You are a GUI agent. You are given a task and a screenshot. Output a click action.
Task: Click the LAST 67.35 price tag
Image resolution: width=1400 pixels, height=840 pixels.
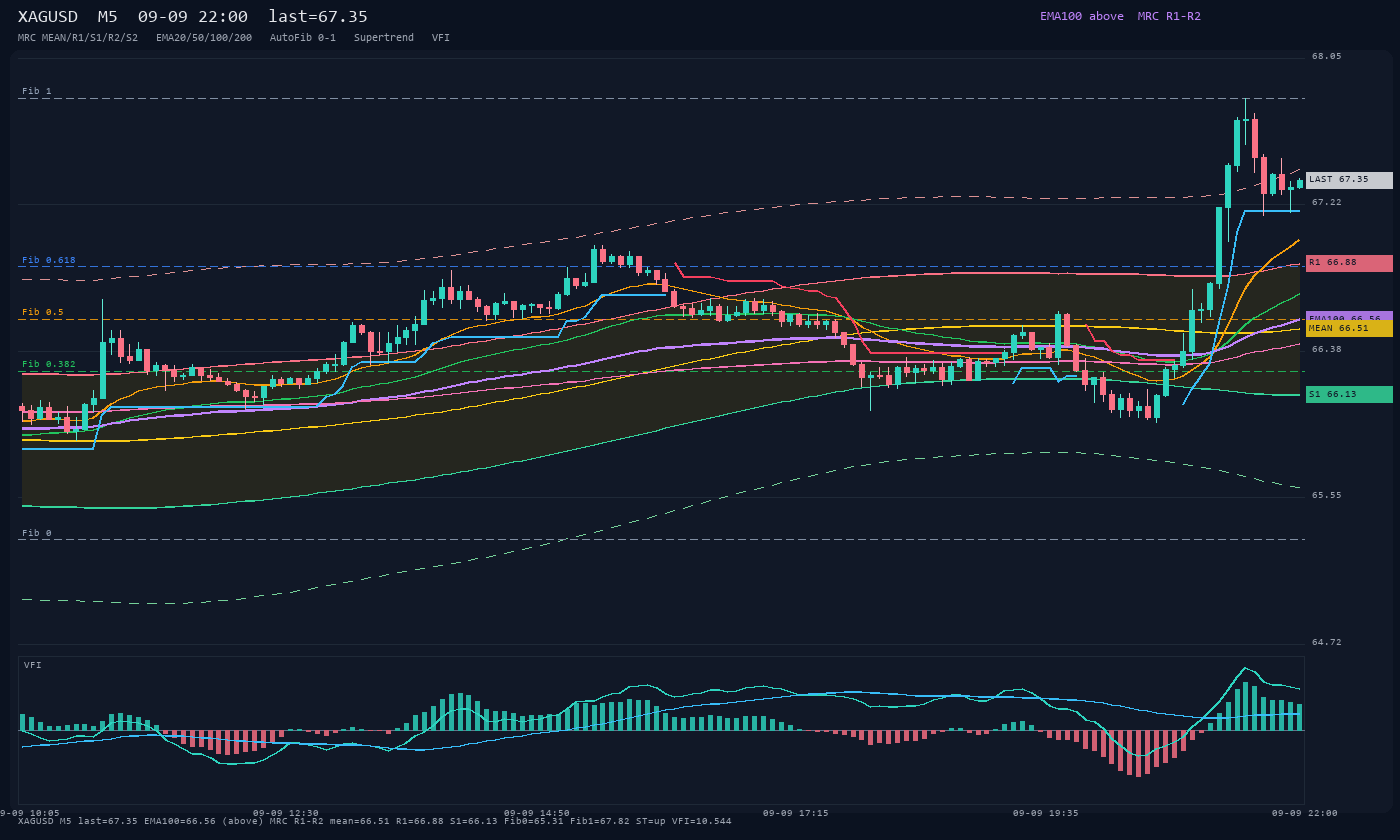[x=1349, y=180]
